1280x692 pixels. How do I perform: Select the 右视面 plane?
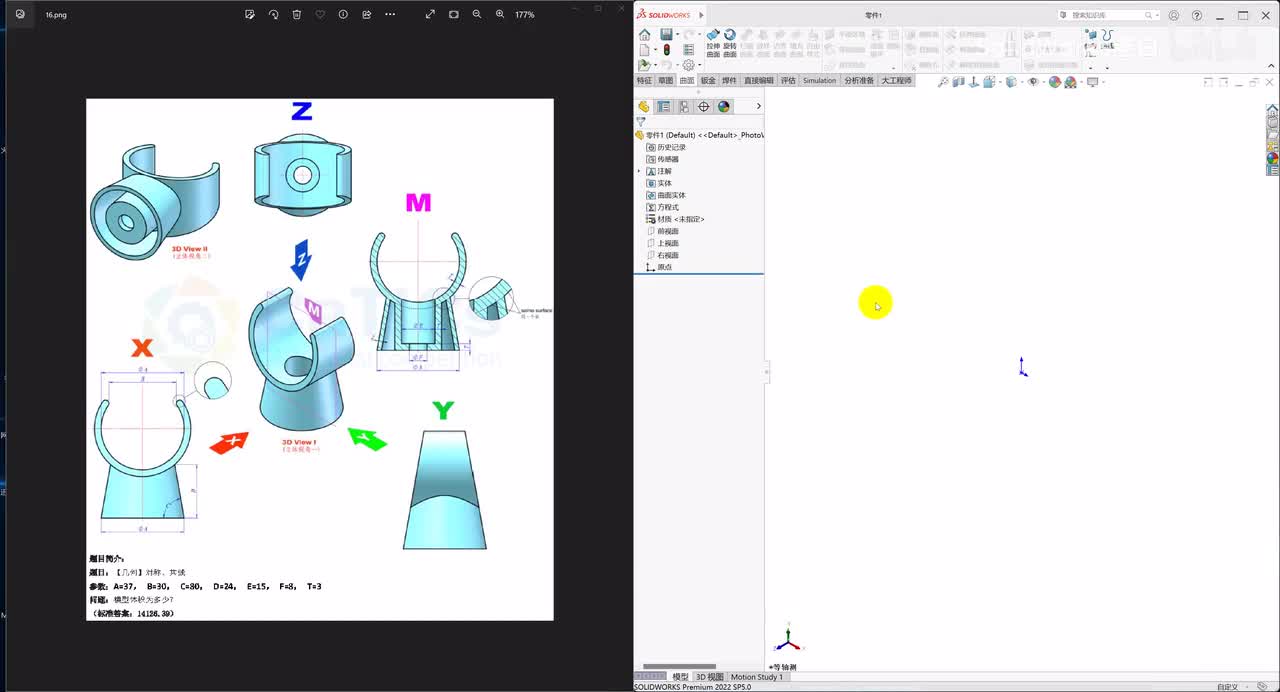[662, 255]
